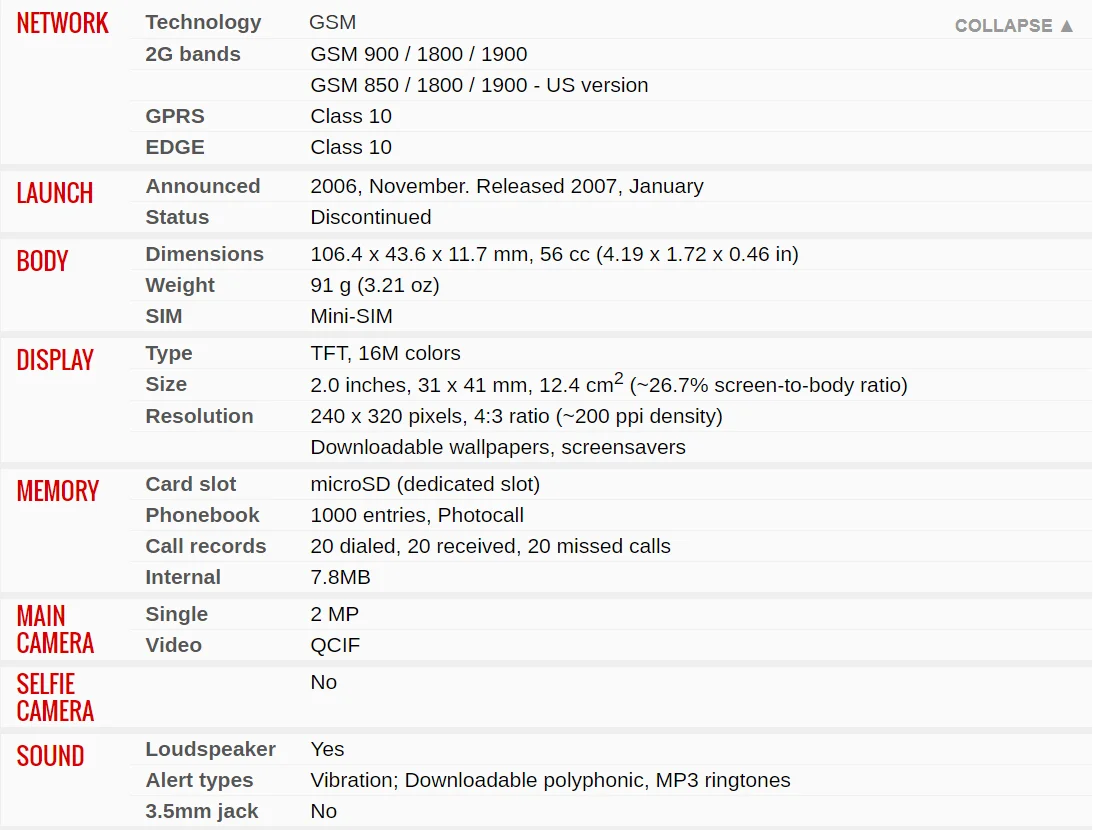The width and height of the screenshot is (1093, 830).
Task: Open the EDGE glossary link
Action: tap(175, 147)
